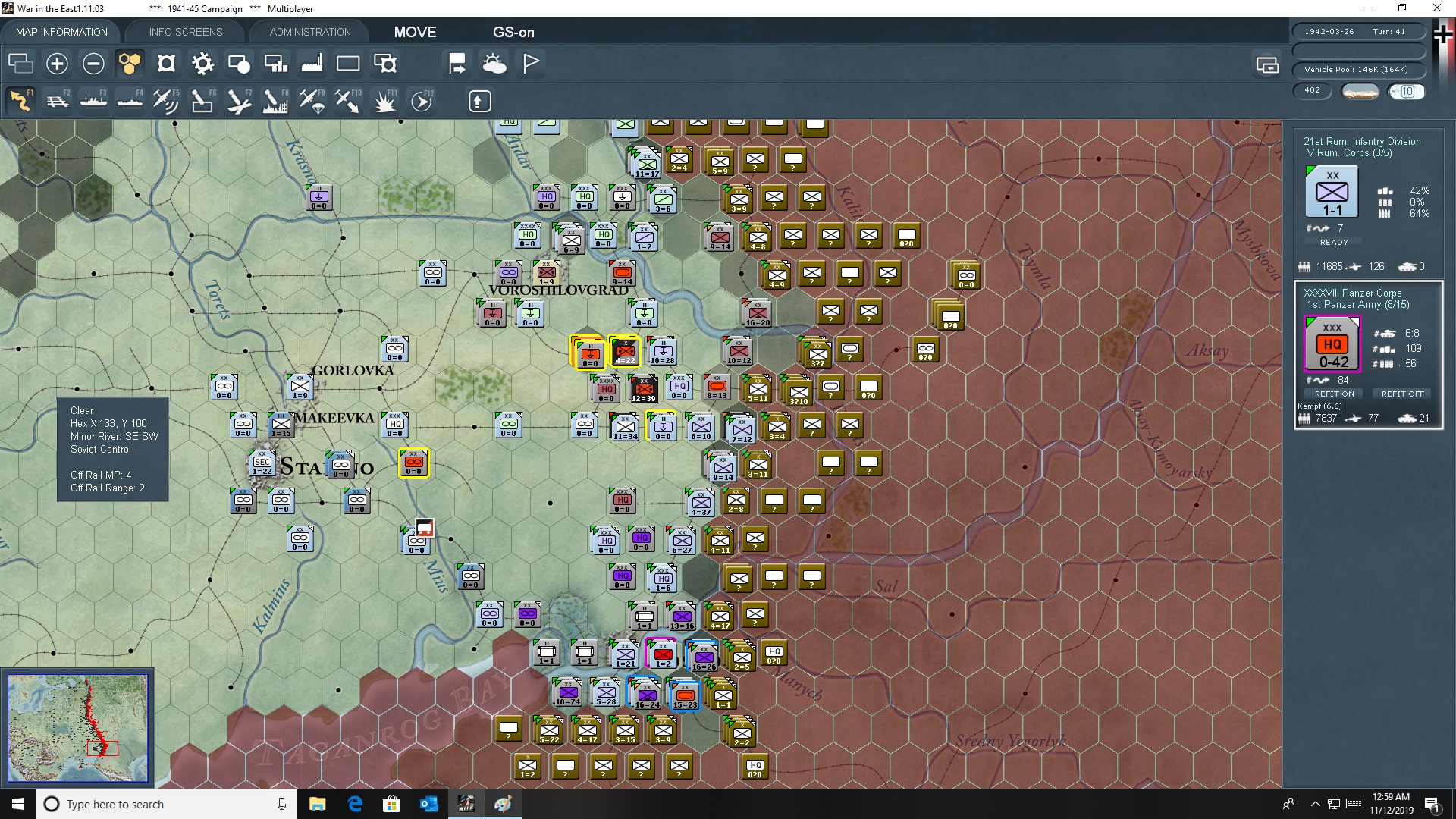
Task: Open Windows Start menu
Action: pyautogui.click(x=18, y=804)
